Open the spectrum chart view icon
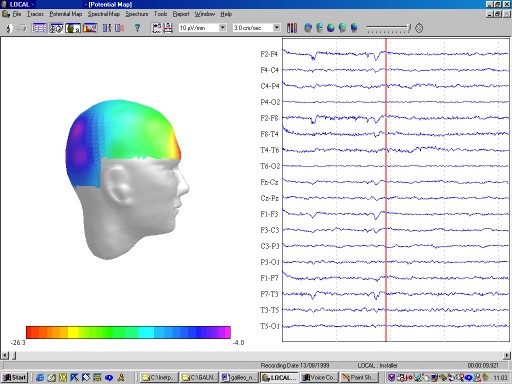The image size is (512, 384). tap(90, 28)
